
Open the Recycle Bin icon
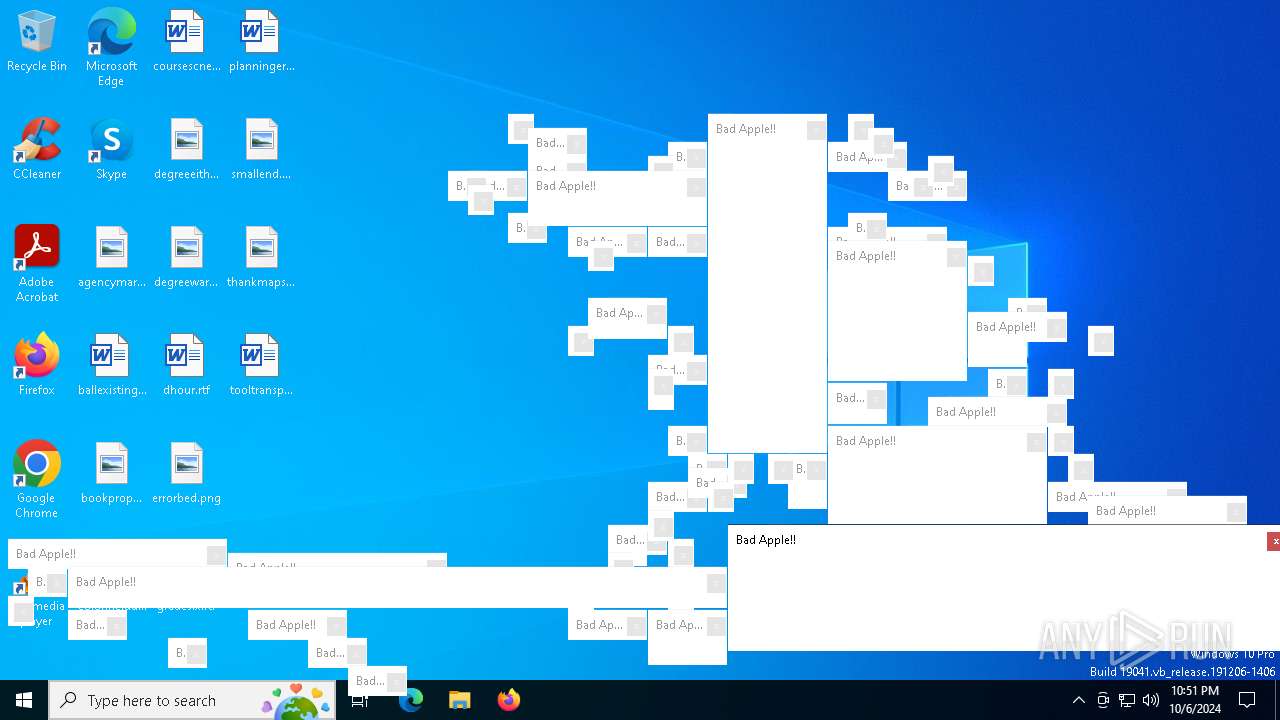(37, 42)
